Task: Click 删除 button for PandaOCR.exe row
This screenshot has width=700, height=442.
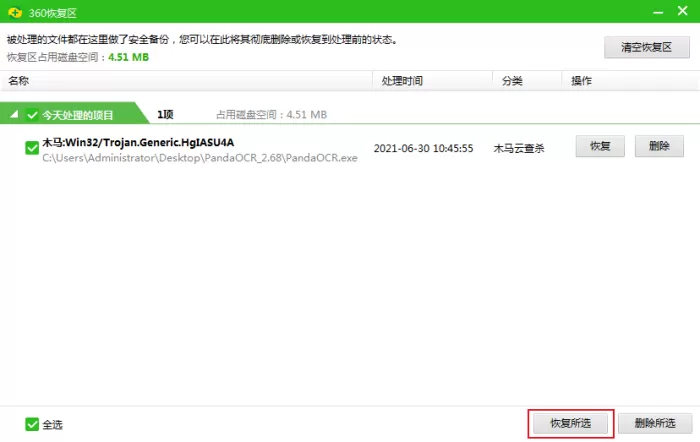Action: point(659,146)
